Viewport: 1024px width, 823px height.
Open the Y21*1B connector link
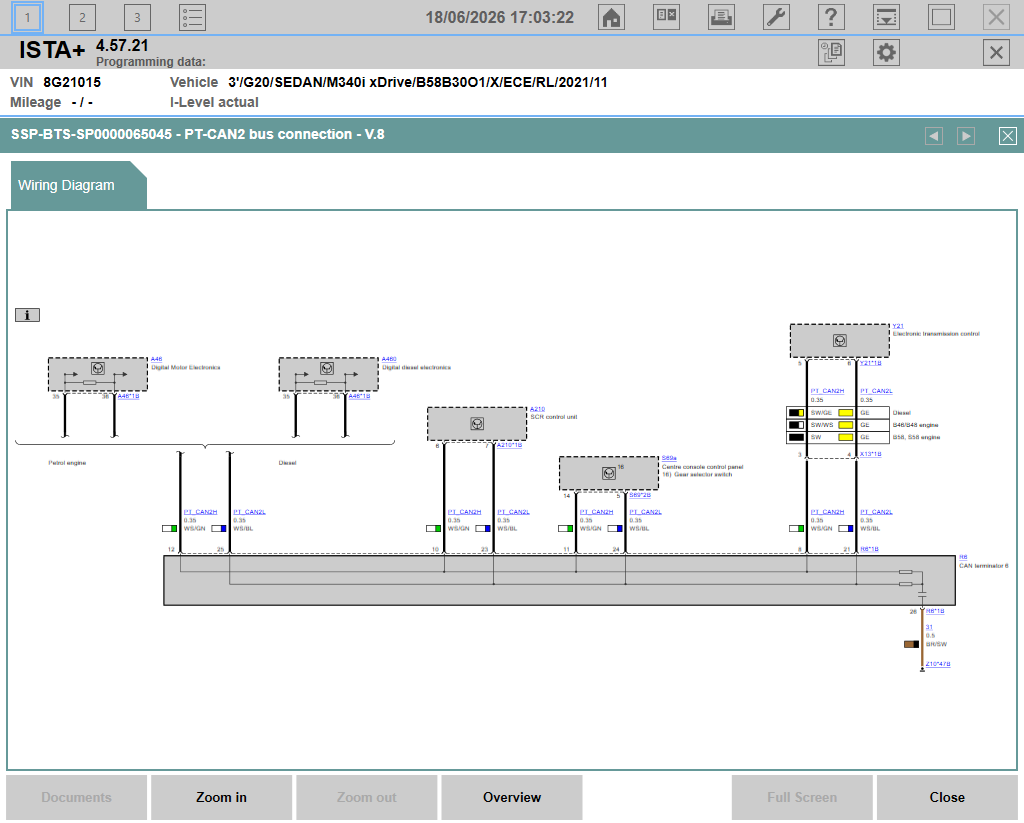(x=871, y=363)
